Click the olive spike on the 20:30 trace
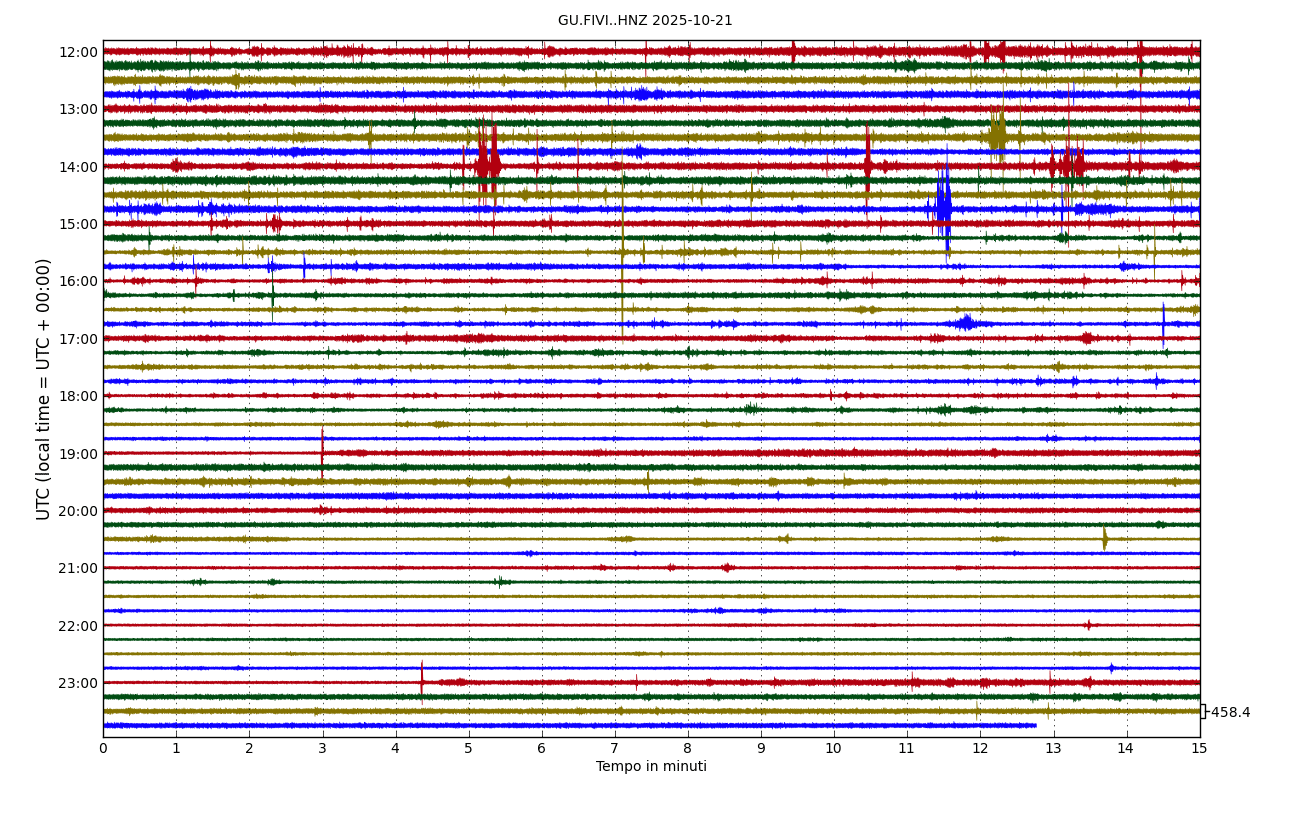The width and height of the screenshot is (1290, 819). (x=1105, y=539)
